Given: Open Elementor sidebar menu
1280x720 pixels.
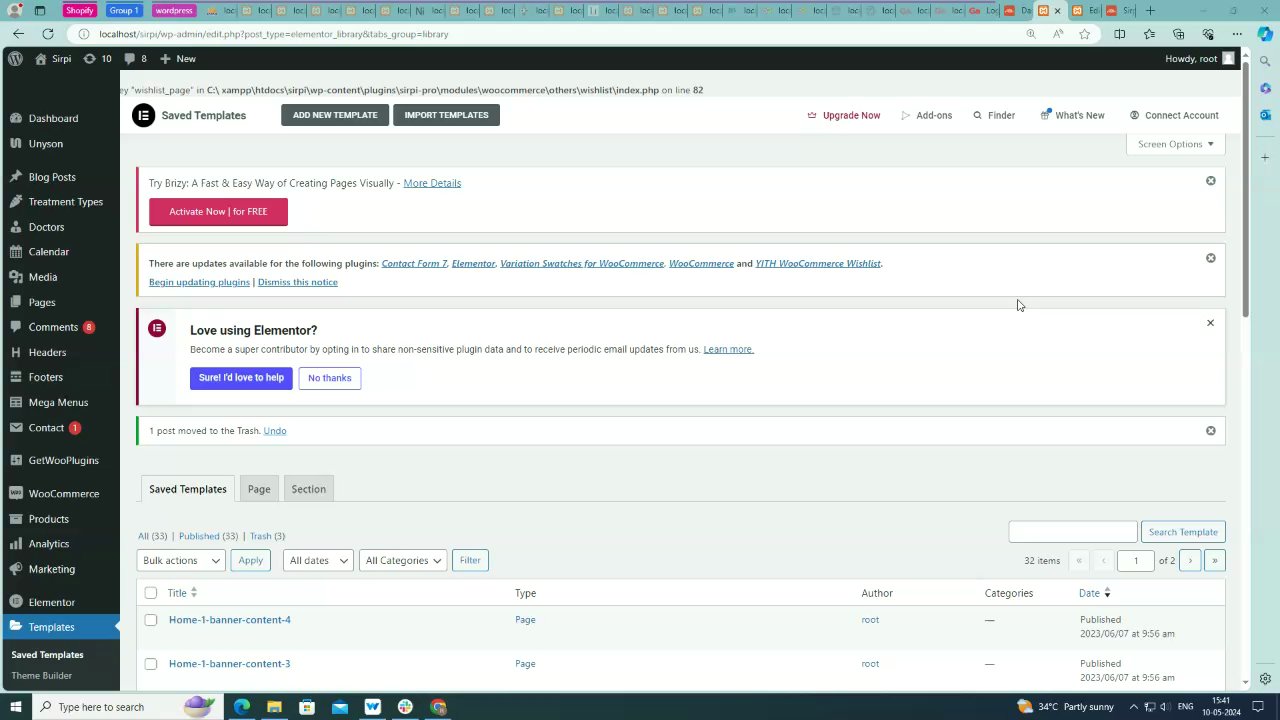Looking at the screenshot, I should pyautogui.click(x=51, y=602).
